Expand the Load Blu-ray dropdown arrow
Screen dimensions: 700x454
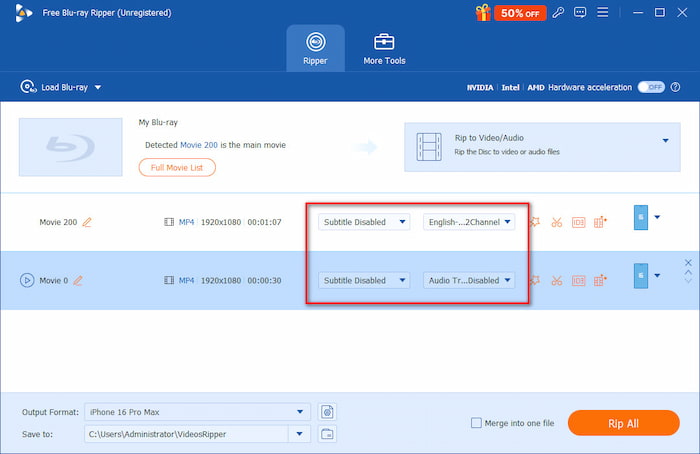click(x=98, y=87)
